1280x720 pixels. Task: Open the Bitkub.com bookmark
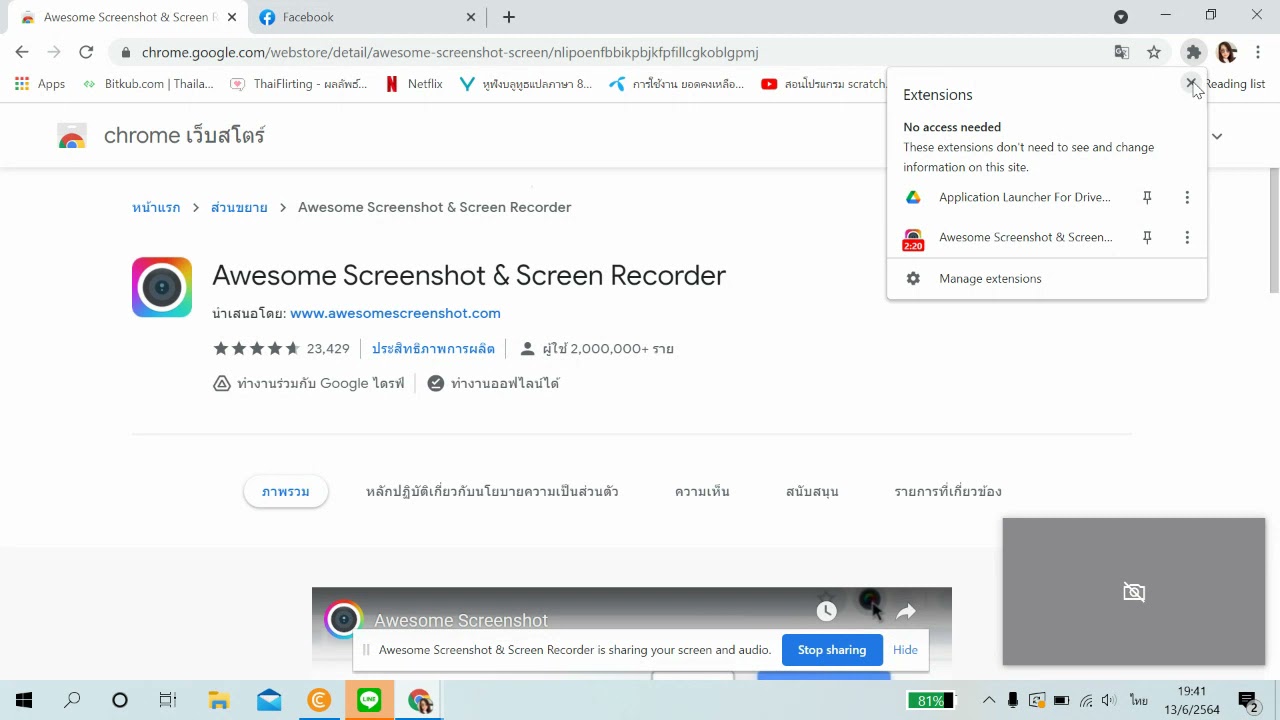pos(148,84)
